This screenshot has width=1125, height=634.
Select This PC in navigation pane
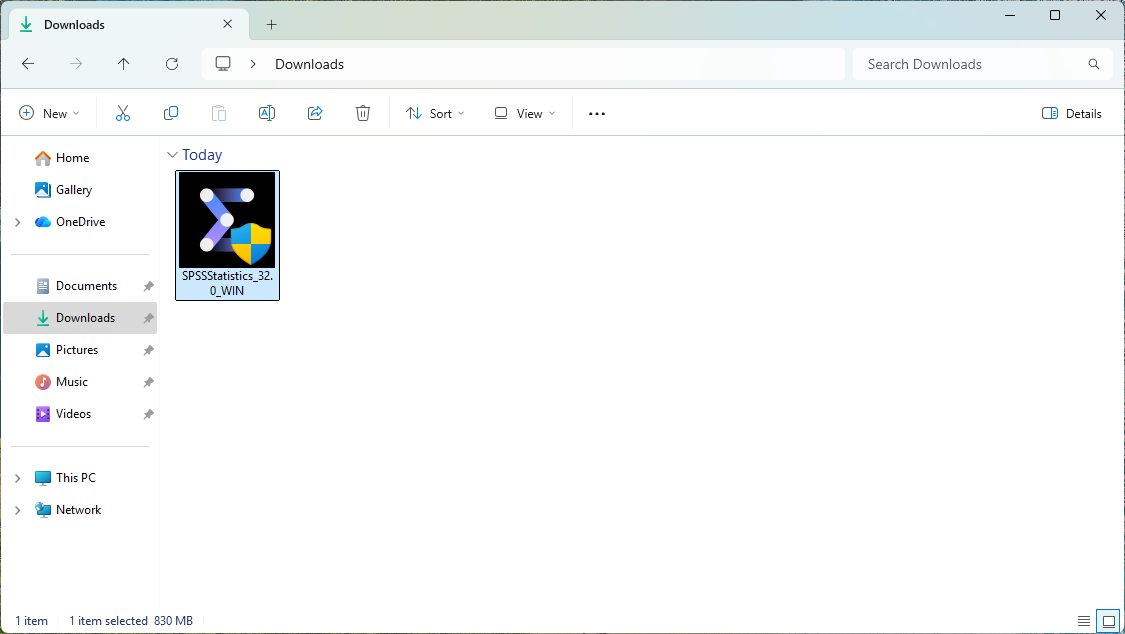[75, 478]
